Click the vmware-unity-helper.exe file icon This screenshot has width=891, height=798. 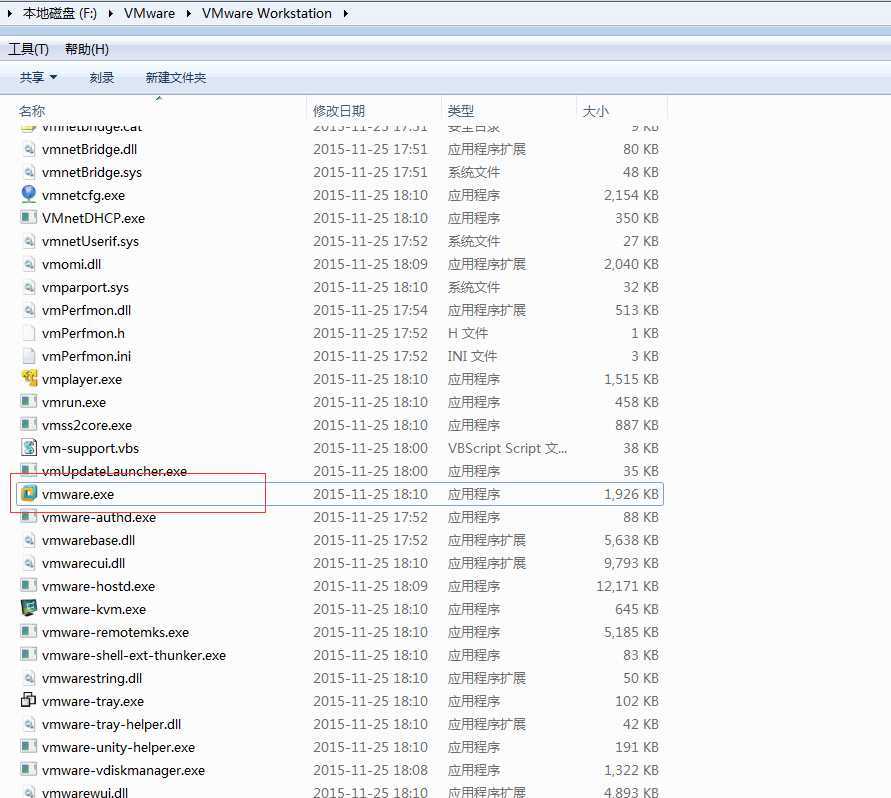click(x=29, y=746)
